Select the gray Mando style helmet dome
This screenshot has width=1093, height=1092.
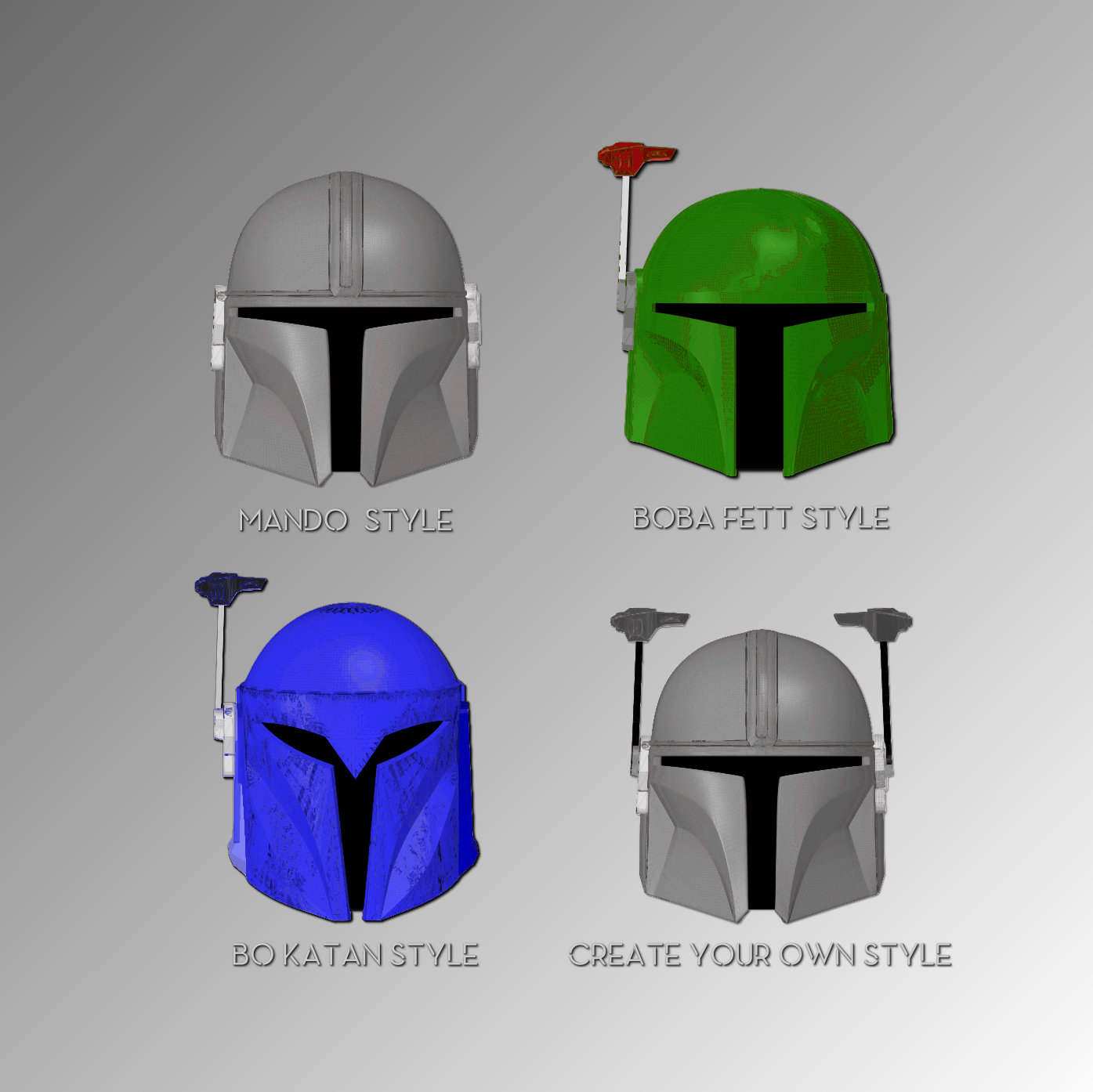click(345, 235)
